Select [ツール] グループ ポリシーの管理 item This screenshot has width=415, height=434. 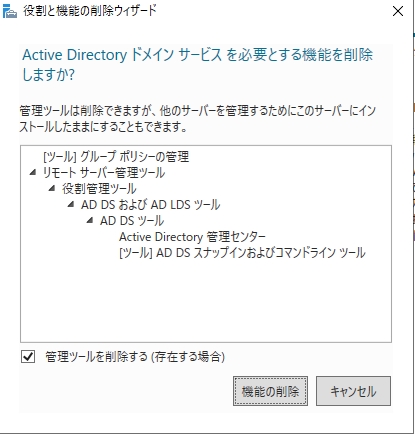pos(116,156)
